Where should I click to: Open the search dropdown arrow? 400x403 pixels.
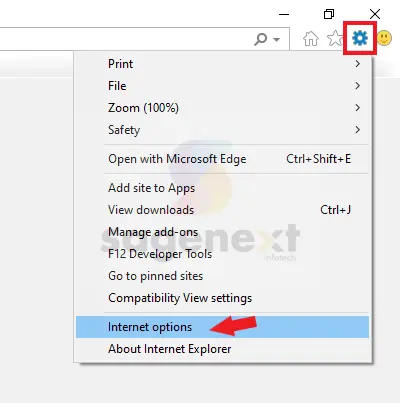coord(276,39)
